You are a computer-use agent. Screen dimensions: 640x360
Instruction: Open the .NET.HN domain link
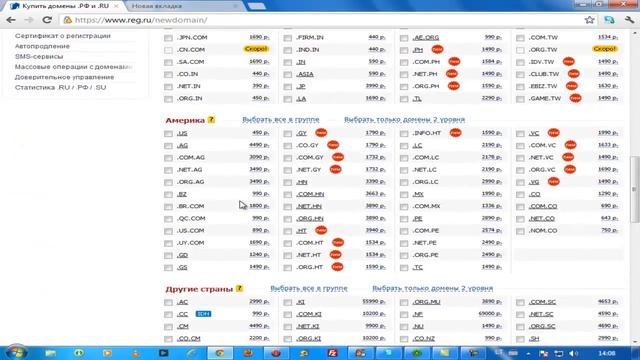point(309,207)
